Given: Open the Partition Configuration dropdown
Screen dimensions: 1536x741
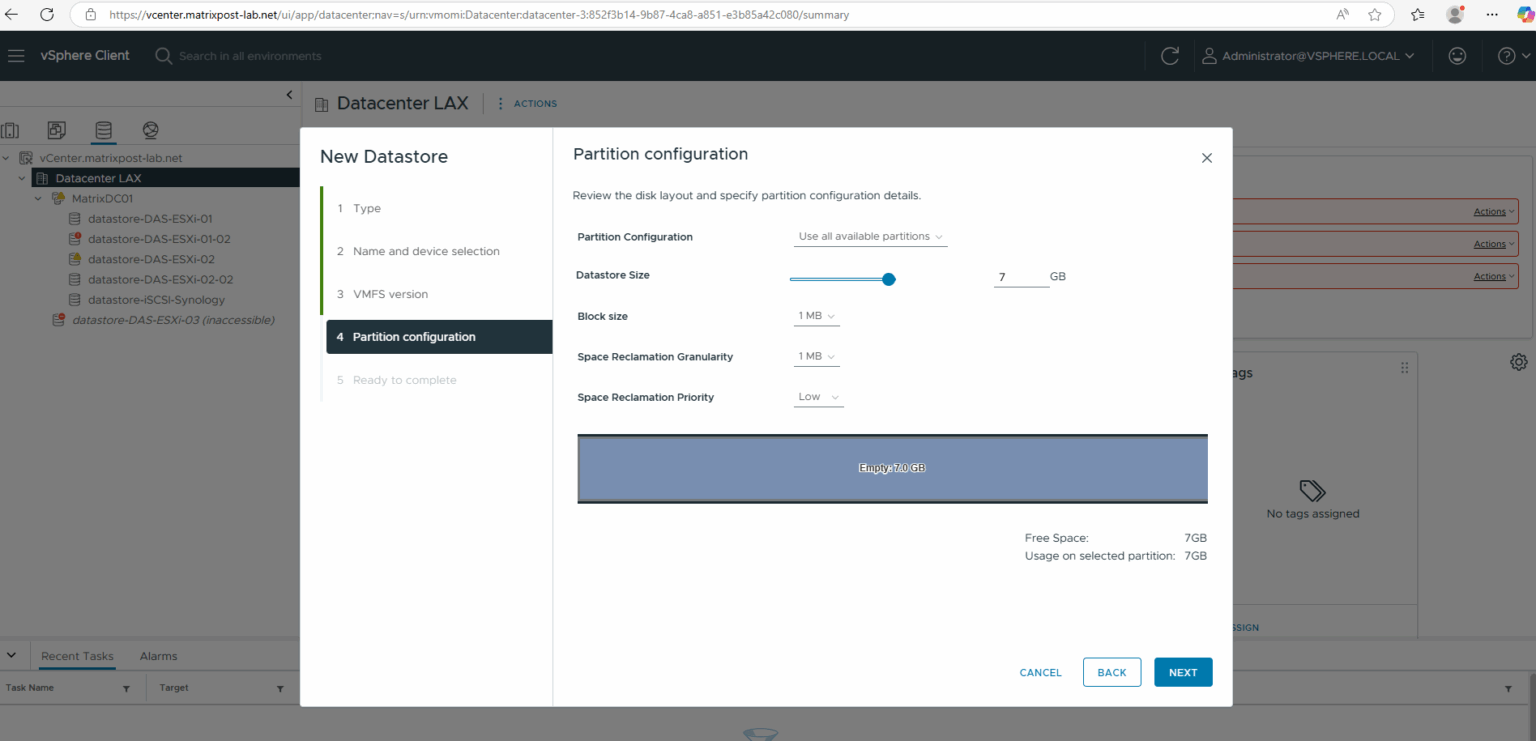Looking at the screenshot, I should click(x=869, y=236).
